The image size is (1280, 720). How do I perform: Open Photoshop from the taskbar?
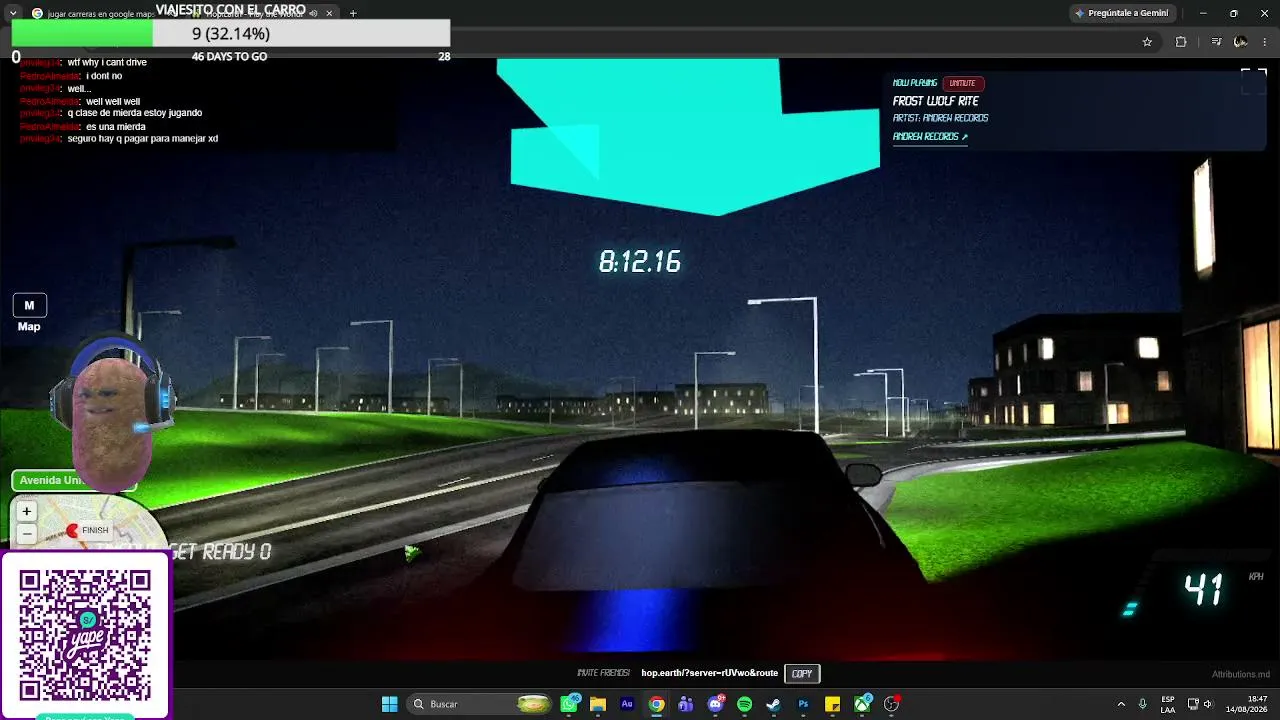click(803, 704)
